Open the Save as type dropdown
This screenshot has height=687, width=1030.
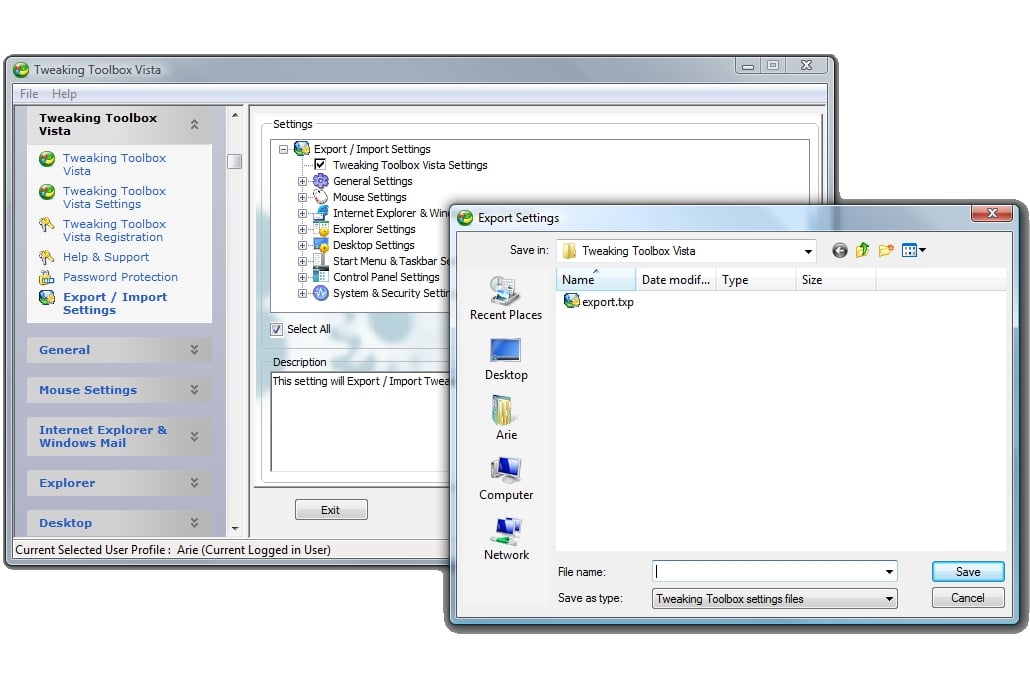pyautogui.click(x=888, y=597)
